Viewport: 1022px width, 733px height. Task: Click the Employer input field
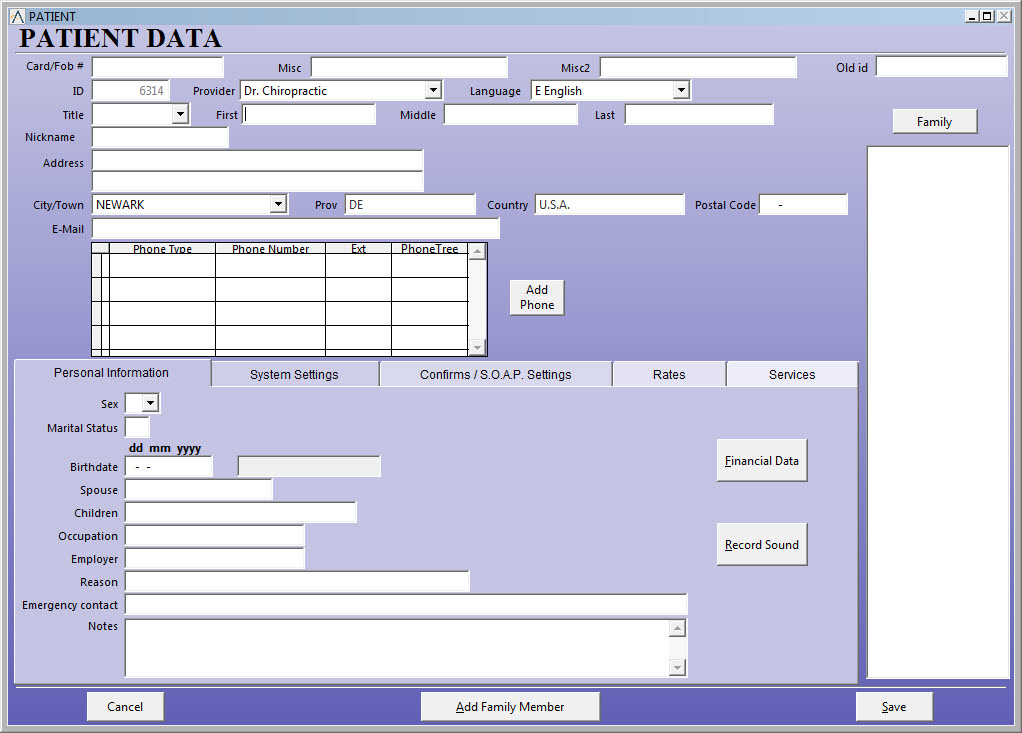coord(215,559)
